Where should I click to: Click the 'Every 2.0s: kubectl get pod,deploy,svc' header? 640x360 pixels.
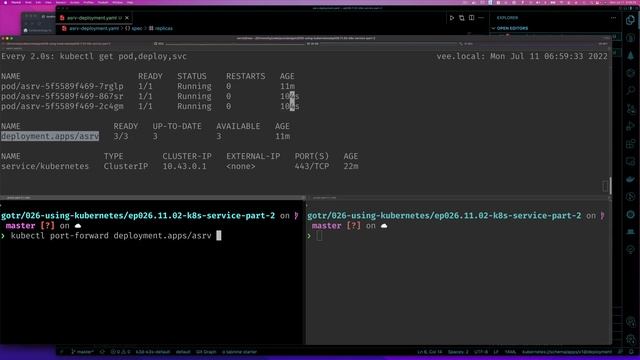[94, 56]
